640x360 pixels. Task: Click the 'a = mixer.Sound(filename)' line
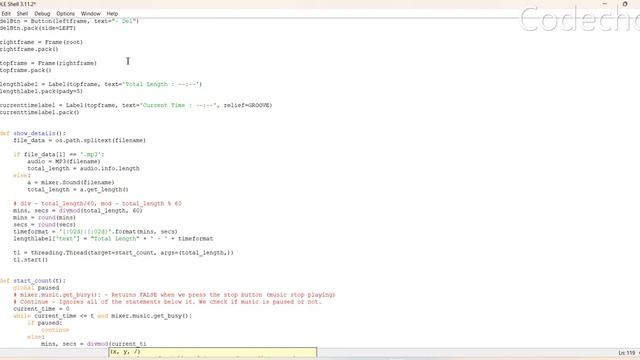coord(71,182)
